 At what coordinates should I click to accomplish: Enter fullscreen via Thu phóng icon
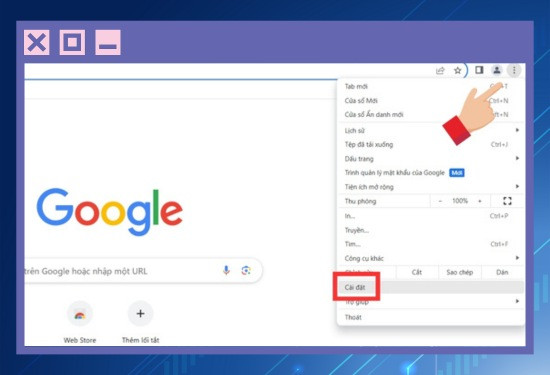[x=507, y=201]
